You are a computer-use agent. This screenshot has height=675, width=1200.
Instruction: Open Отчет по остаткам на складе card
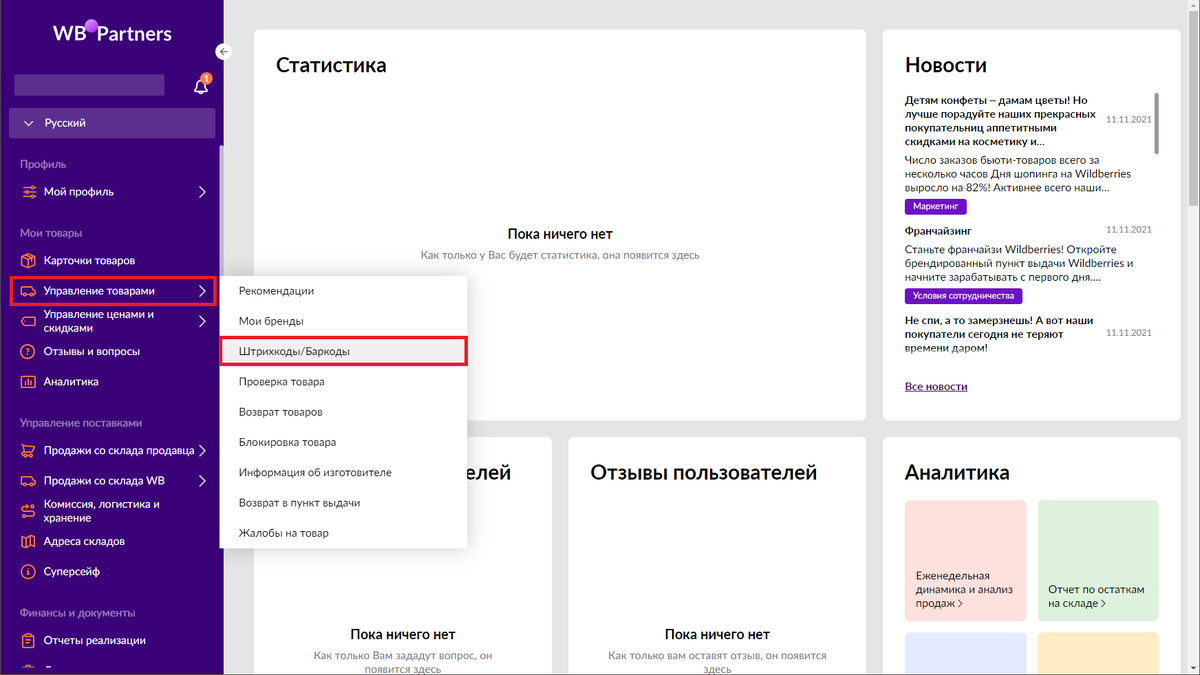pos(1098,561)
